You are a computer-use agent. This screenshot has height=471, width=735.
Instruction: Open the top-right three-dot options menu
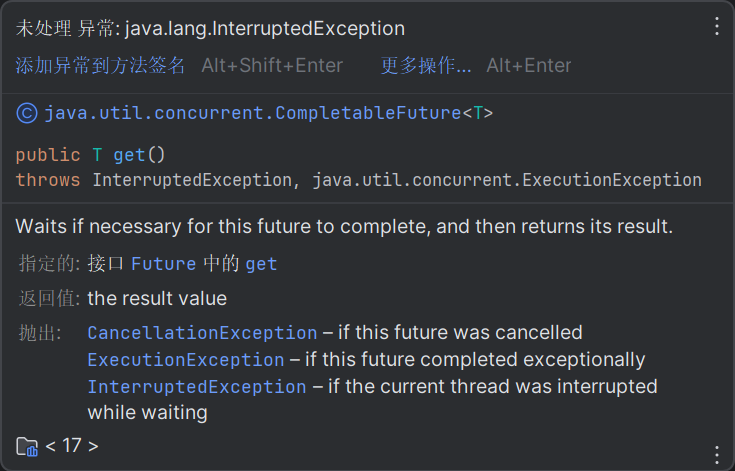(716, 27)
